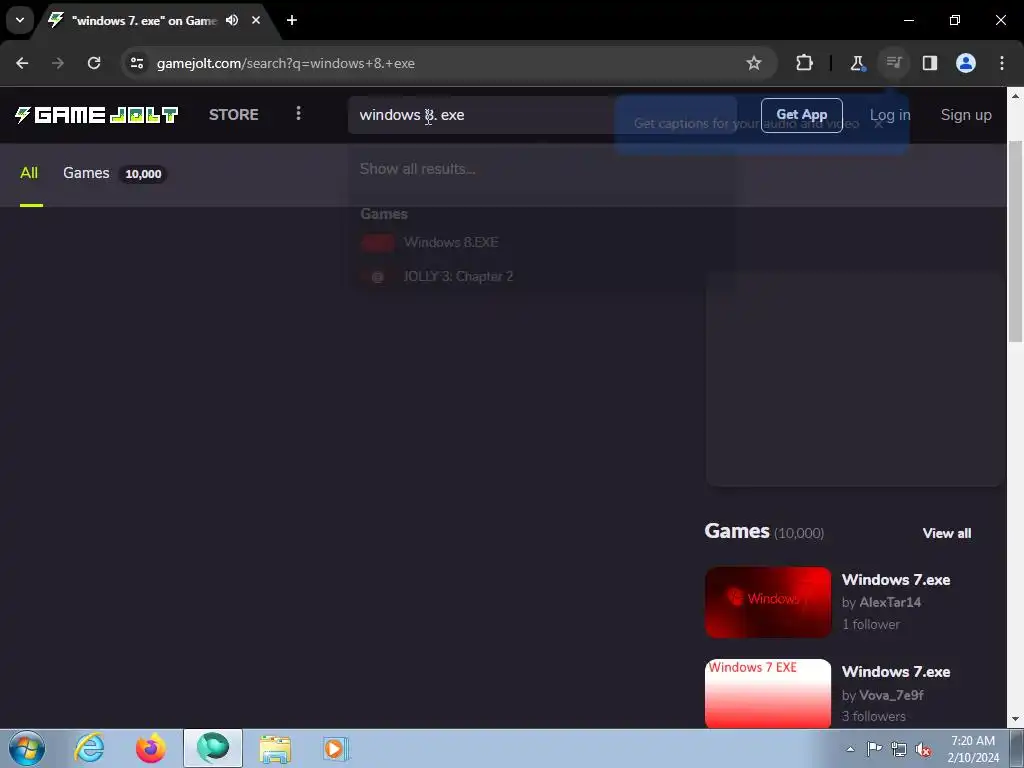Select the All tab
The width and height of the screenshot is (1024, 768).
point(29,173)
